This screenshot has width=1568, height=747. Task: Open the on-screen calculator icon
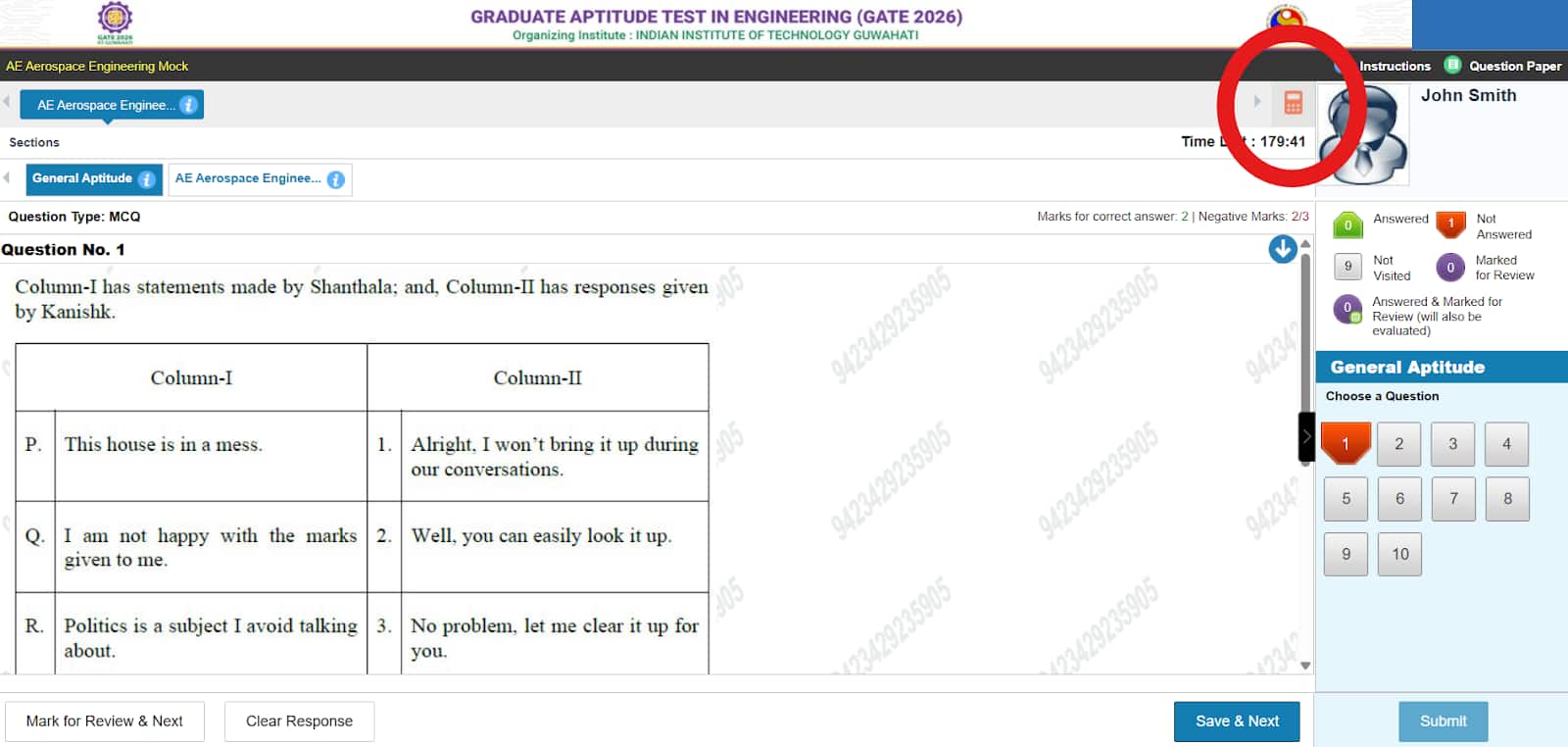click(1293, 102)
